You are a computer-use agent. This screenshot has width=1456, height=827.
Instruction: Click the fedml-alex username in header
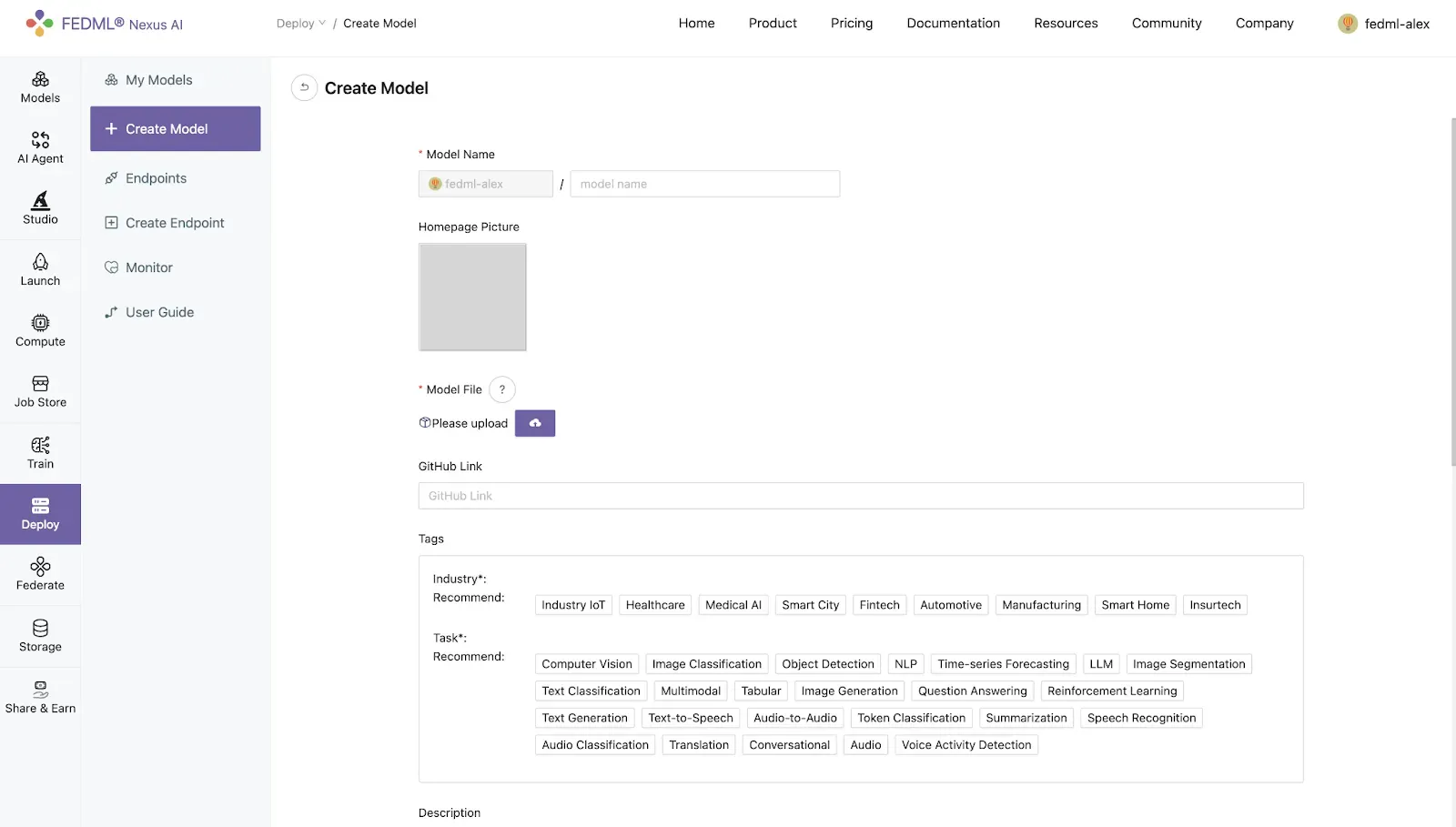pos(1397,25)
